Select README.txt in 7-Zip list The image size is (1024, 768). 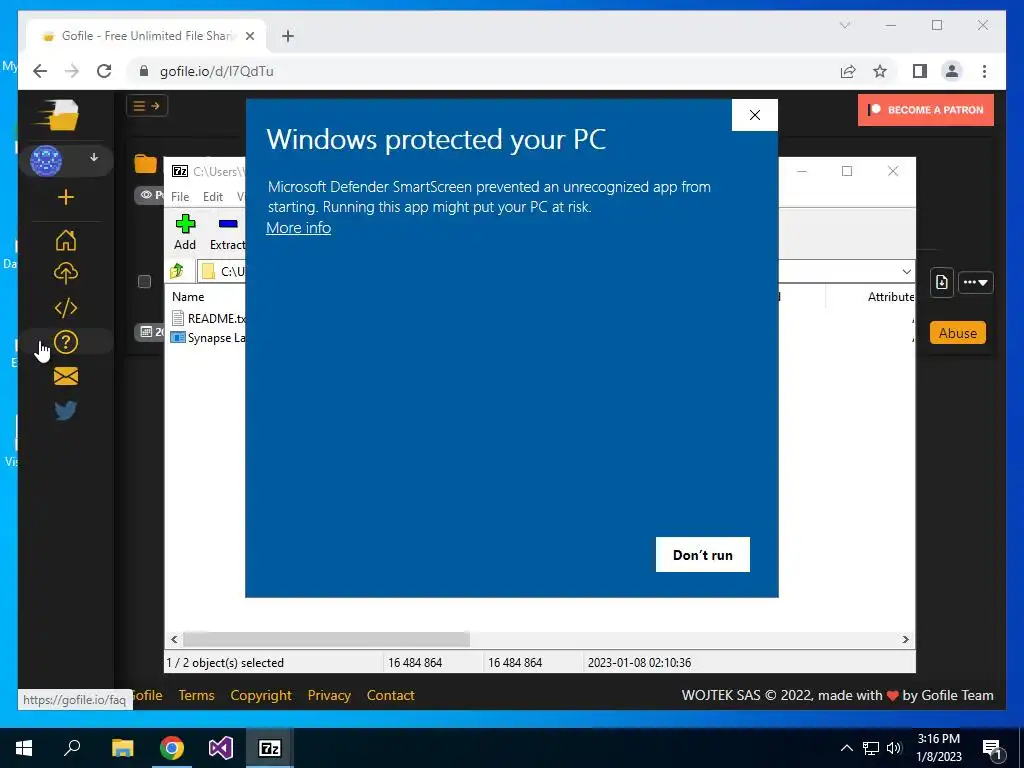(x=216, y=318)
